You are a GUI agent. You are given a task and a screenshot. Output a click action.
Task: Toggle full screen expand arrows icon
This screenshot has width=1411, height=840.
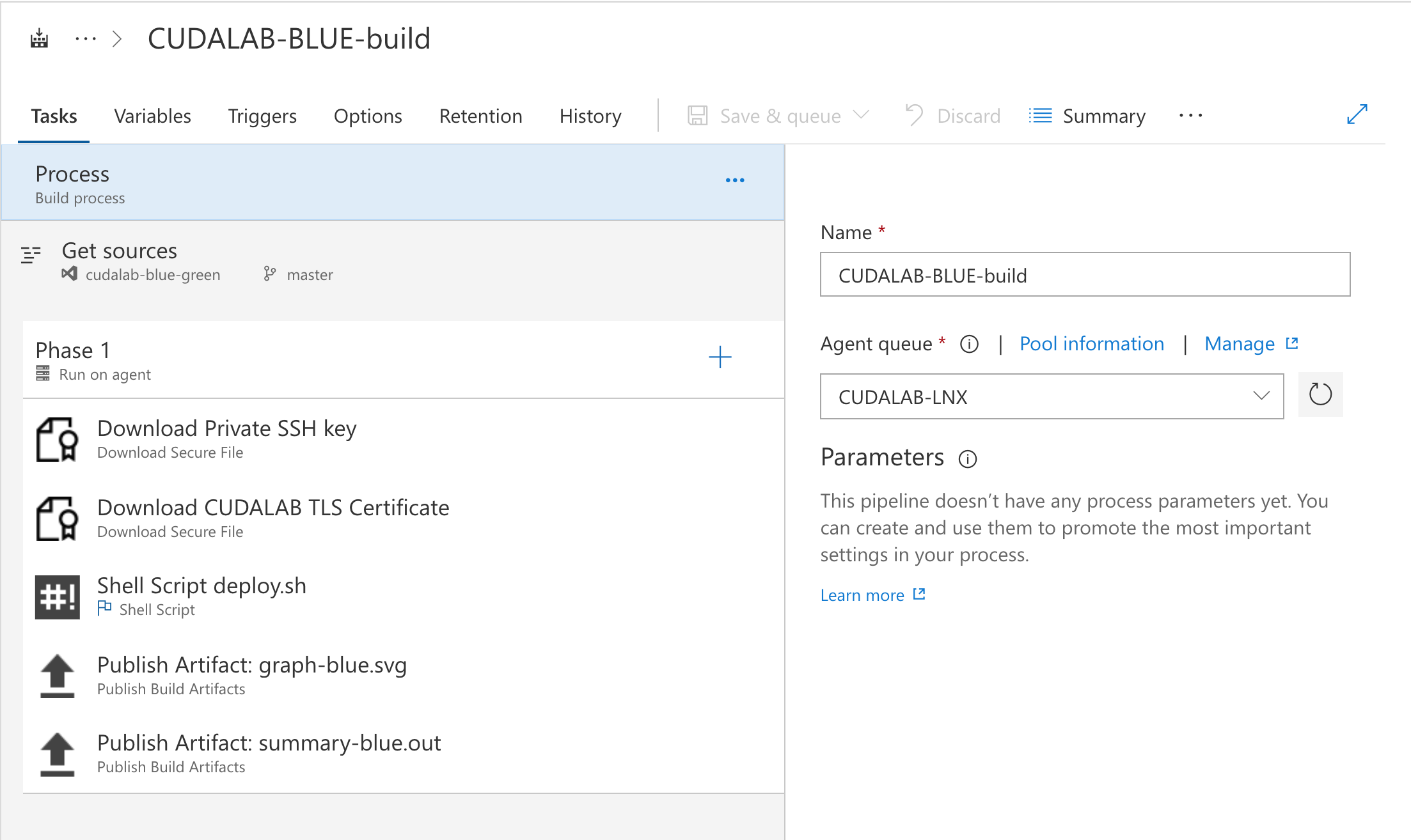tap(1357, 114)
